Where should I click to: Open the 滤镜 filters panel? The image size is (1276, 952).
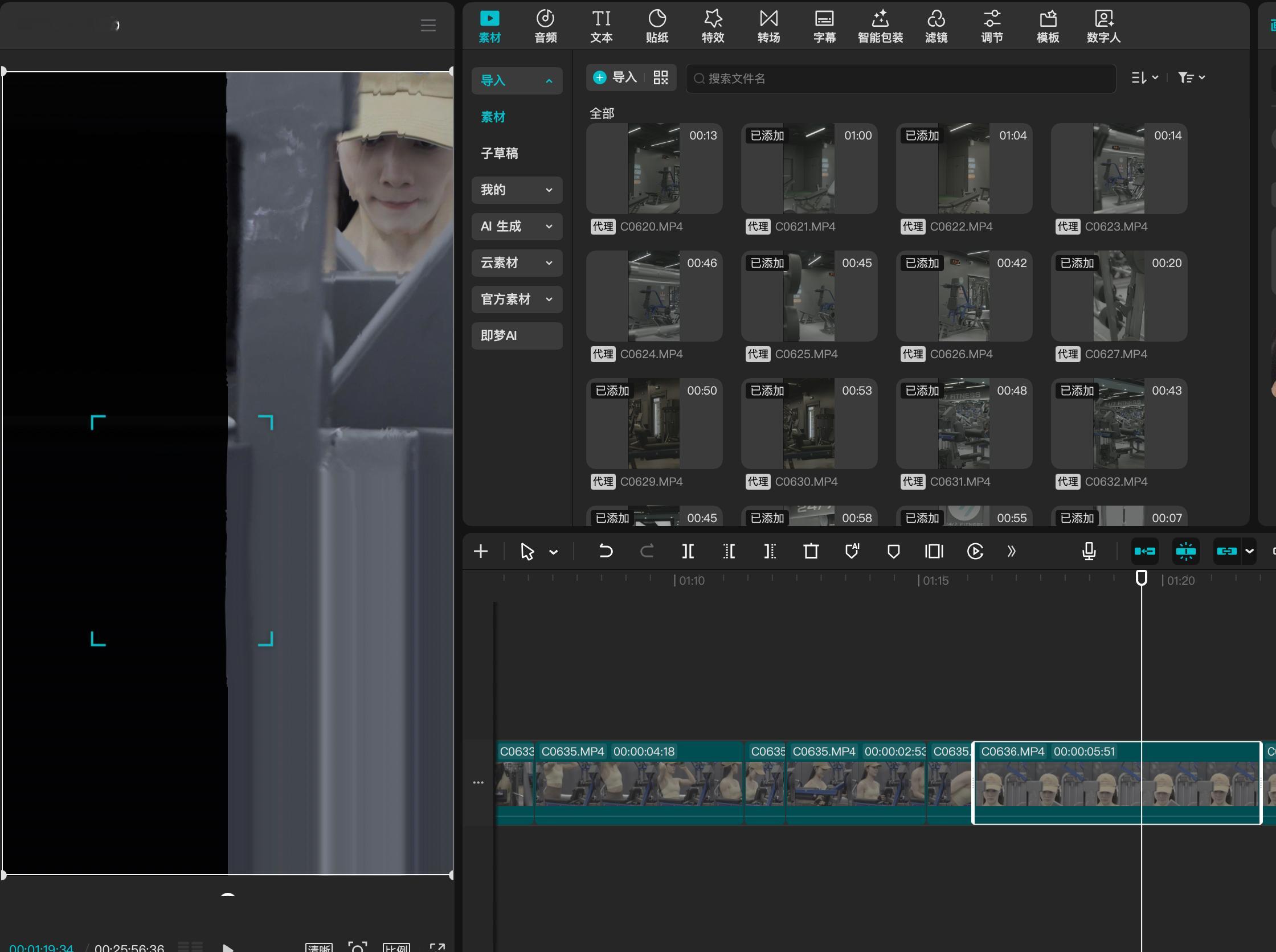936,27
